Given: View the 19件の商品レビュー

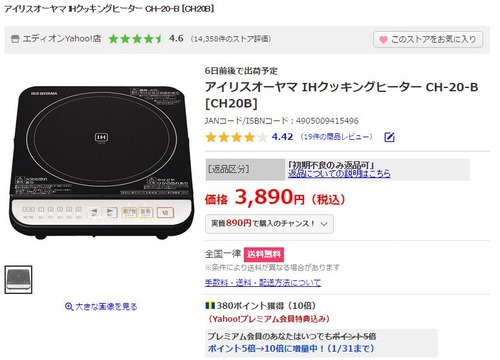Looking at the screenshot, I should pyautogui.click(x=337, y=137).
